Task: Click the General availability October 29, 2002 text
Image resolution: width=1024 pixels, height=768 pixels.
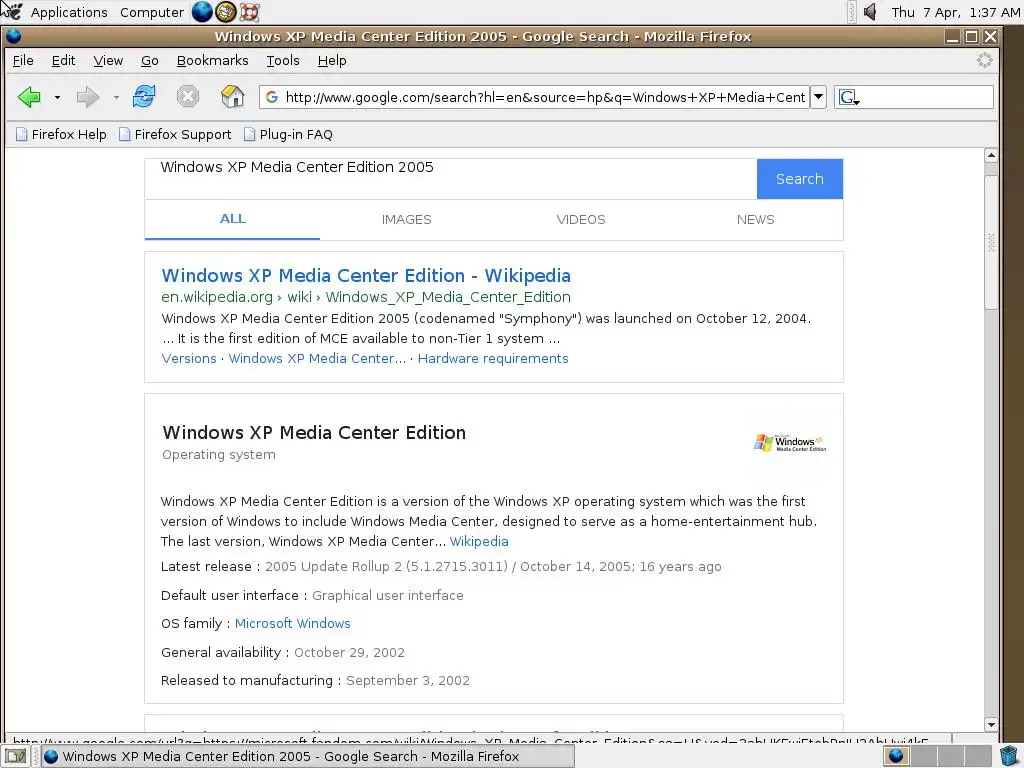Action: click(x=349, y=652)
